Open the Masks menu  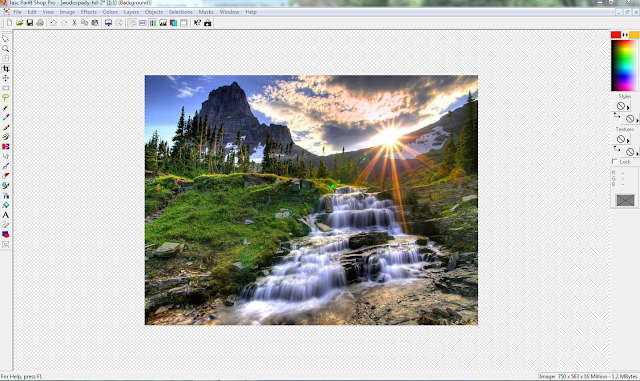coord(206,12)
